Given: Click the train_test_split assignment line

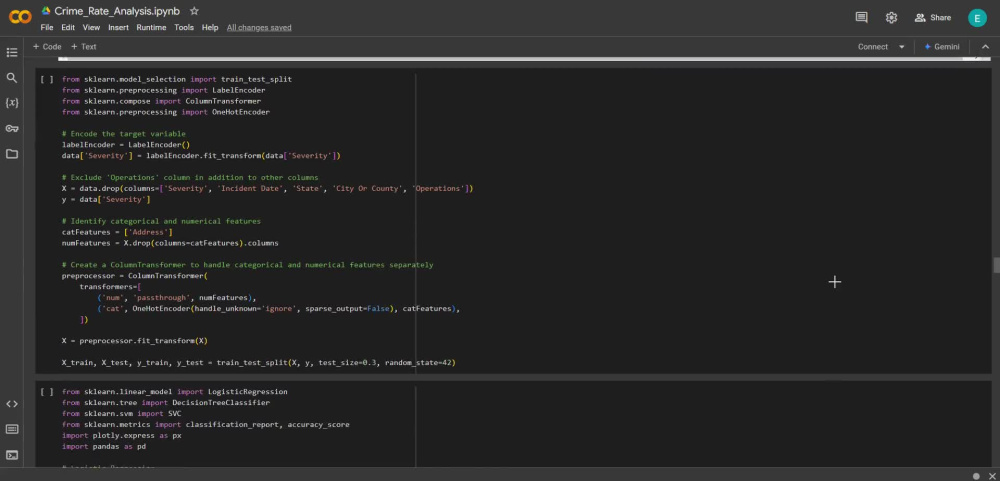Looking at the screenshot, I should [258, 362].
